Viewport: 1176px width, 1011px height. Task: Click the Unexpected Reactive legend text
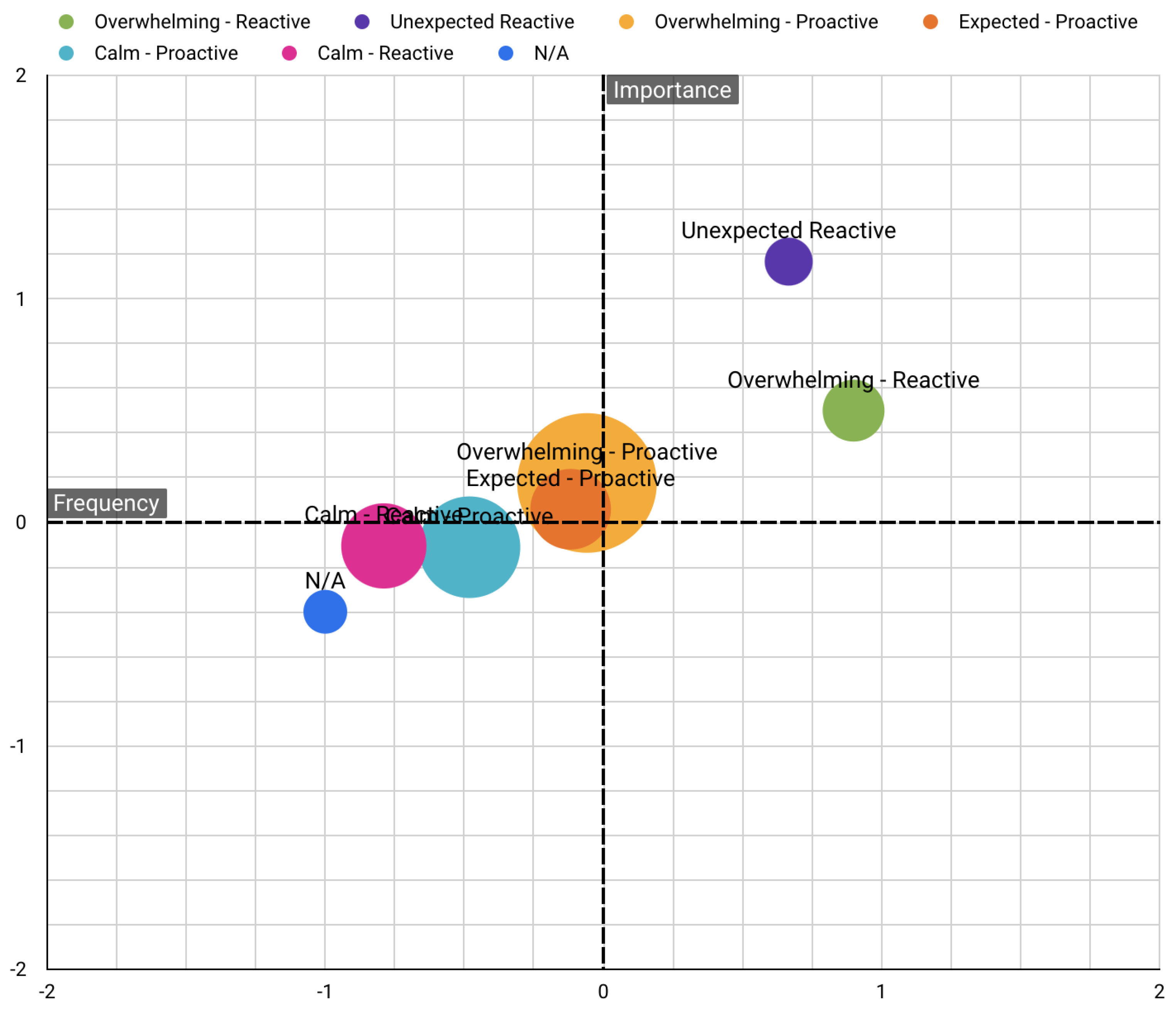[x=482, y=22]
